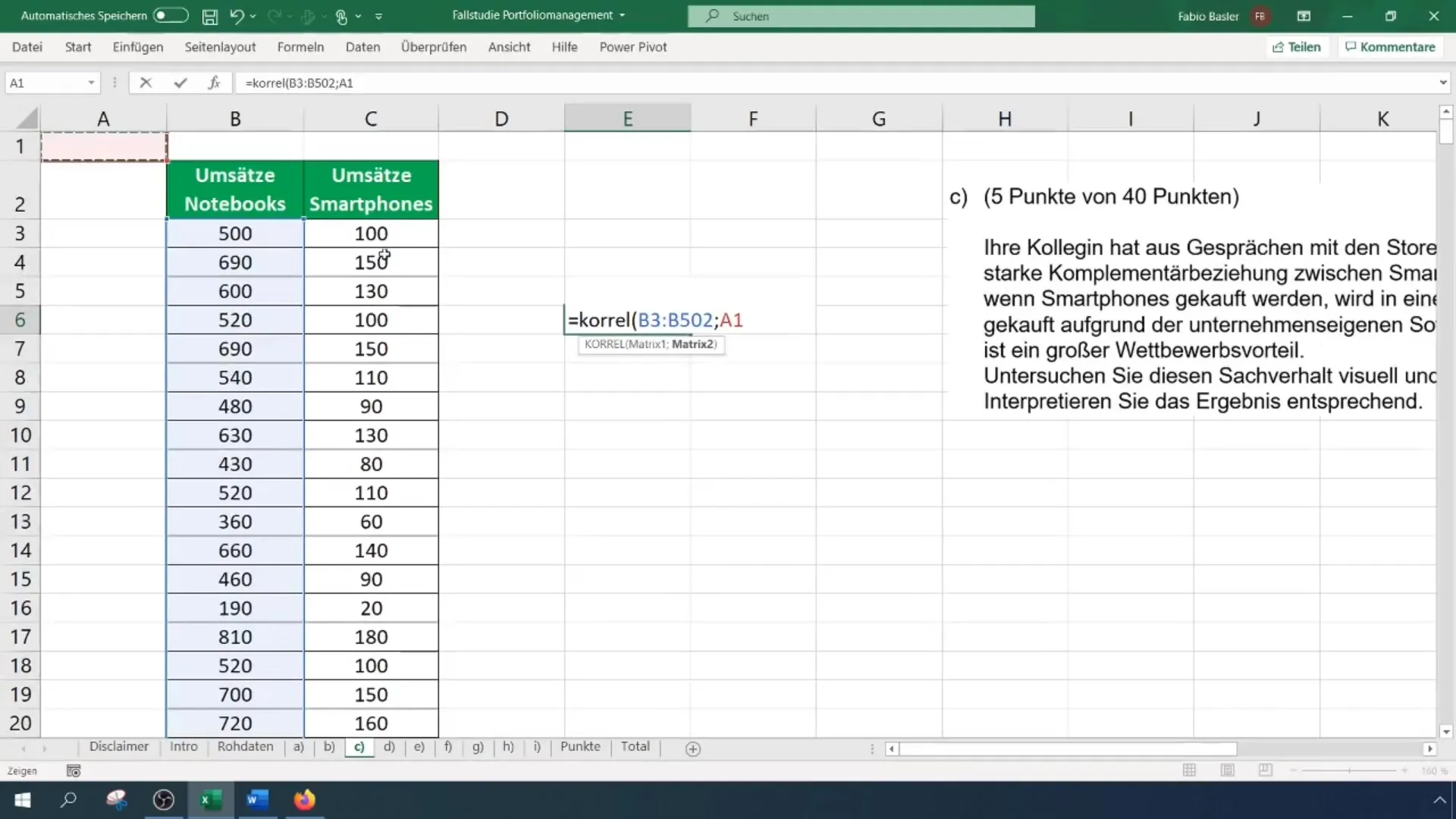Open the Überprüfen ribbon tab
1456x819 pixels.
(x=434, y=47)
